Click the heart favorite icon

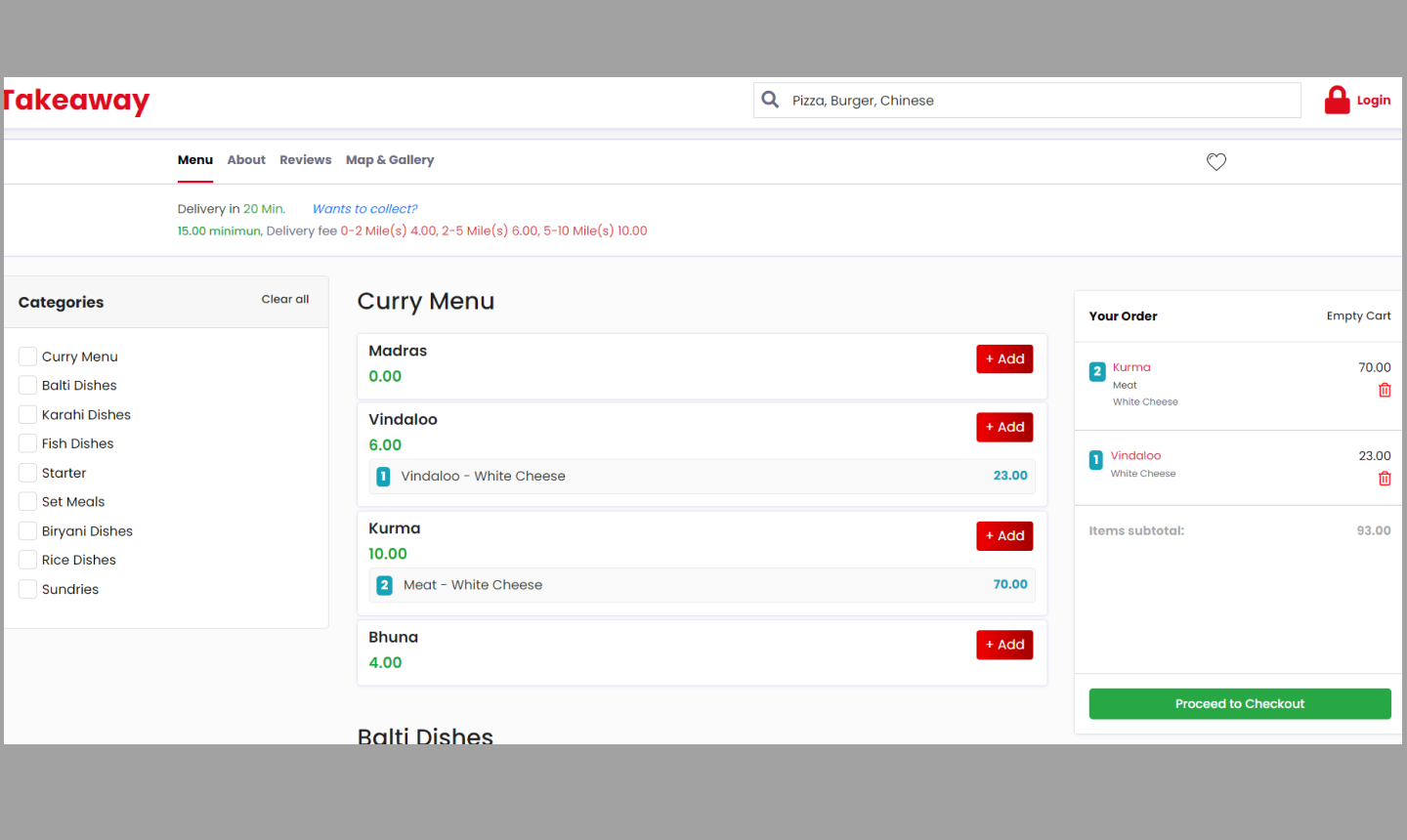[x=1215, y=162]
